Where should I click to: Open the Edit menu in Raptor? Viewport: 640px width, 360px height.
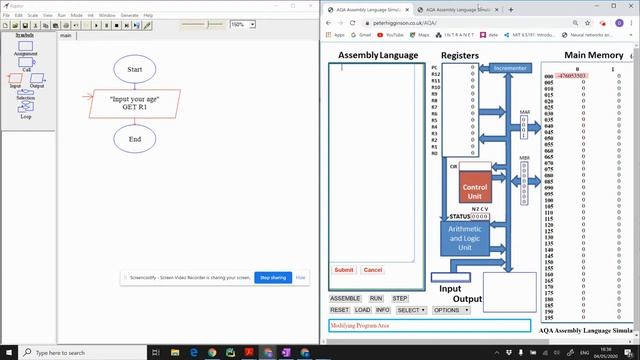pyautogui.click(x=19, y=15)
